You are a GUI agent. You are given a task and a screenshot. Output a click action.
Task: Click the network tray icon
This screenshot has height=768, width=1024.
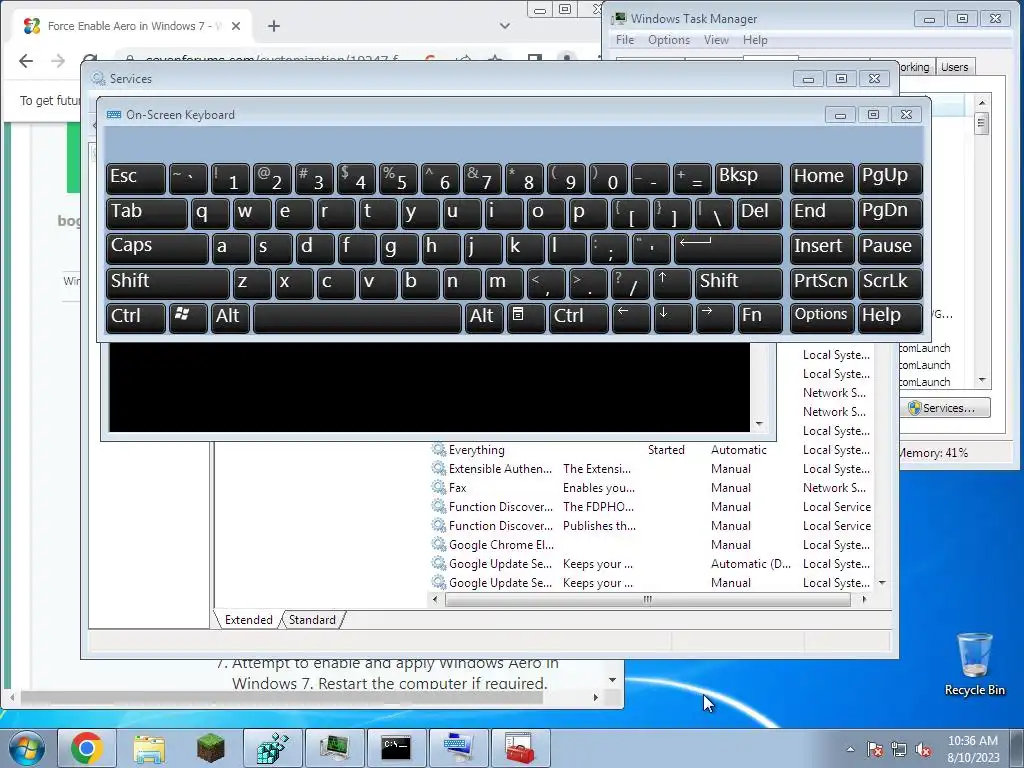pos(899,750)
